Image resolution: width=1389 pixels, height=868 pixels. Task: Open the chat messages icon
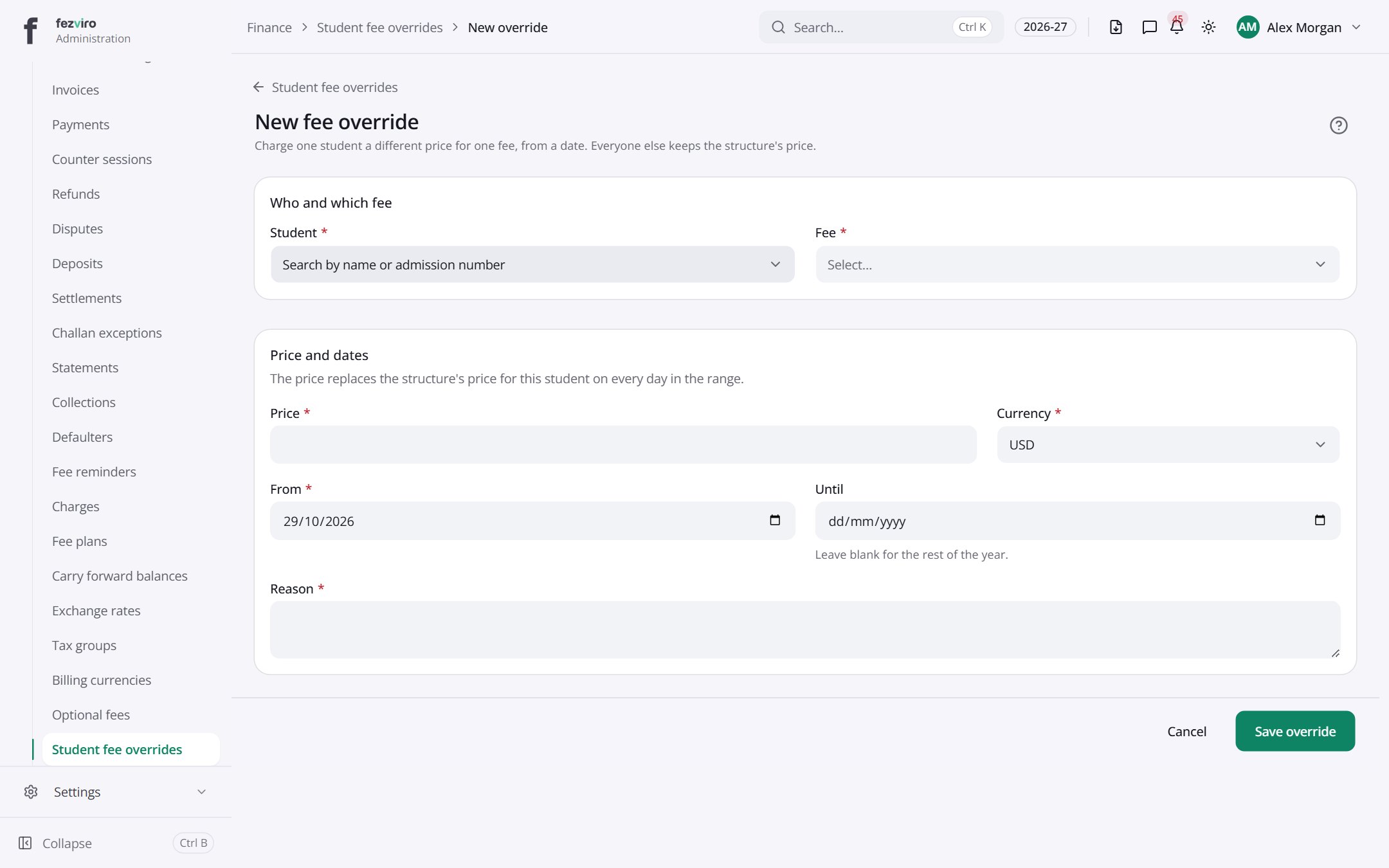click(x=1149, y=27)
